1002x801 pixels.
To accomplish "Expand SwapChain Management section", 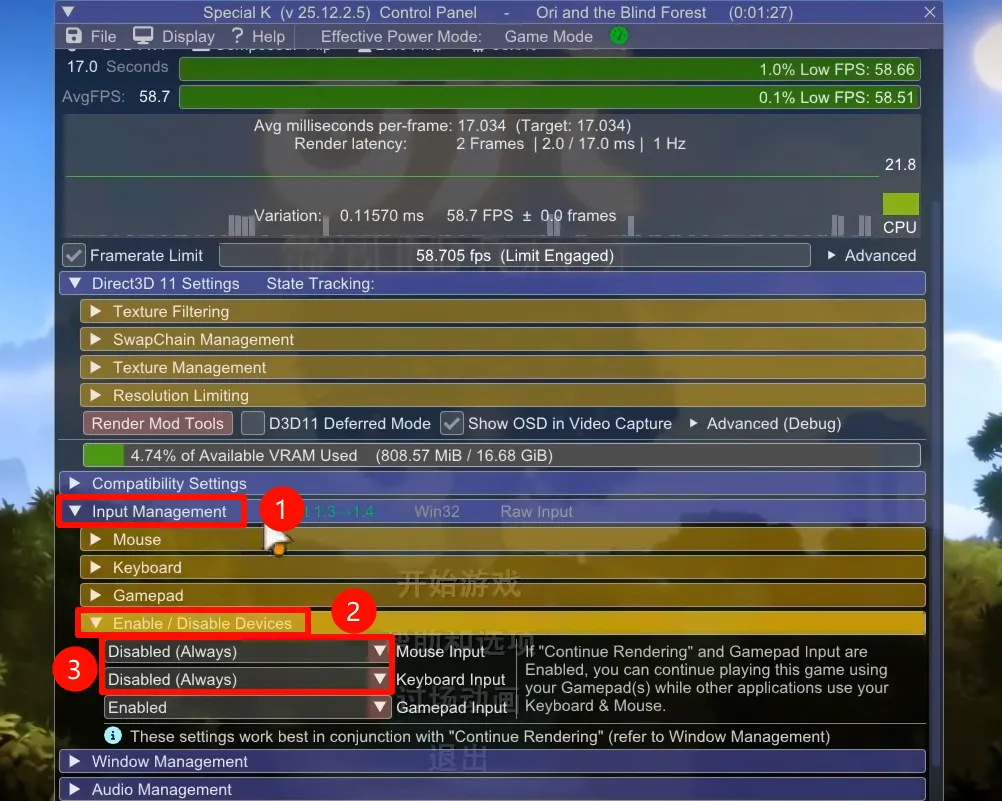I will [503, 339].
